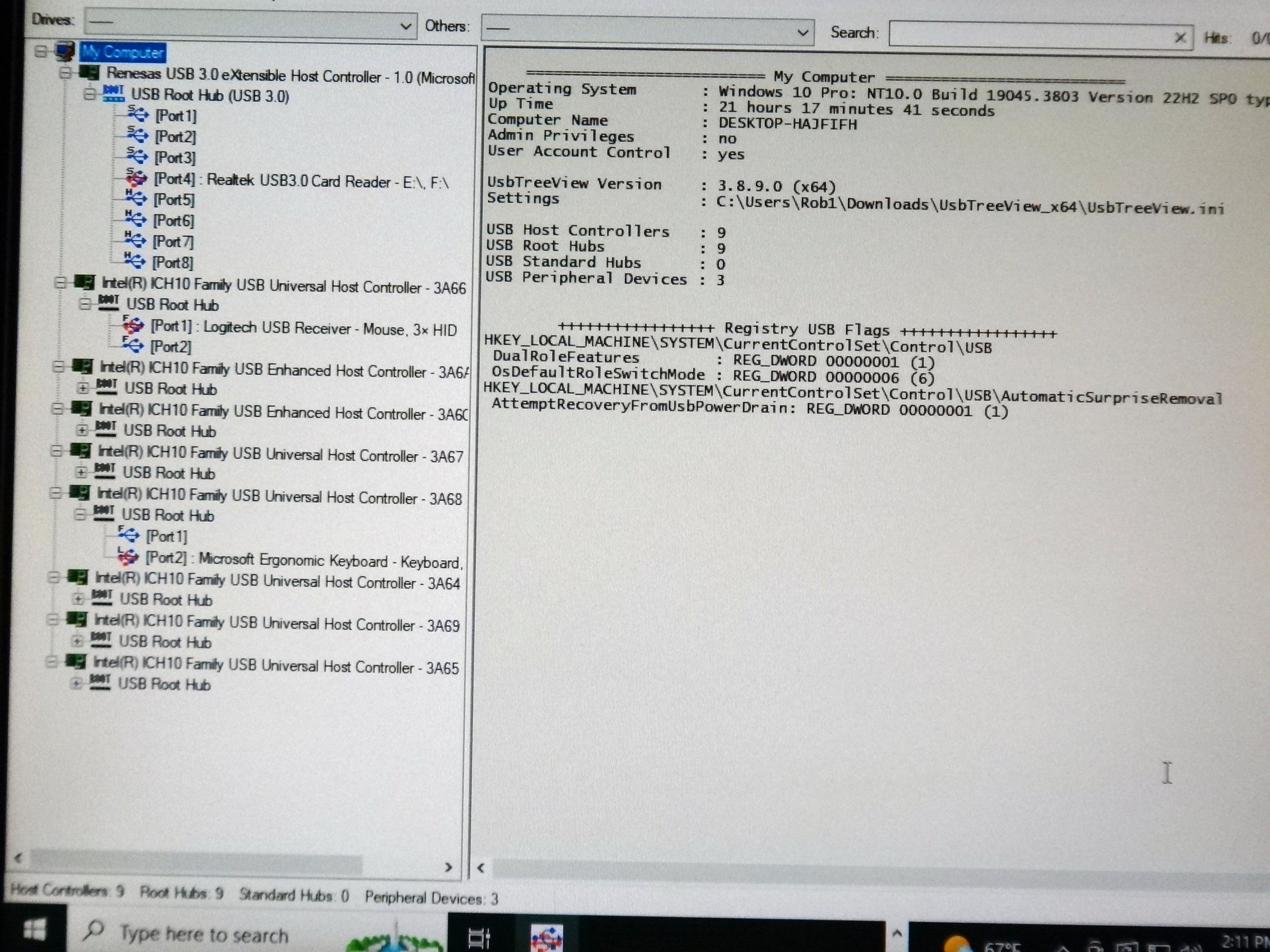Open the Windows Start menu
1270x952 pixels.
click(x=35, y=928)
